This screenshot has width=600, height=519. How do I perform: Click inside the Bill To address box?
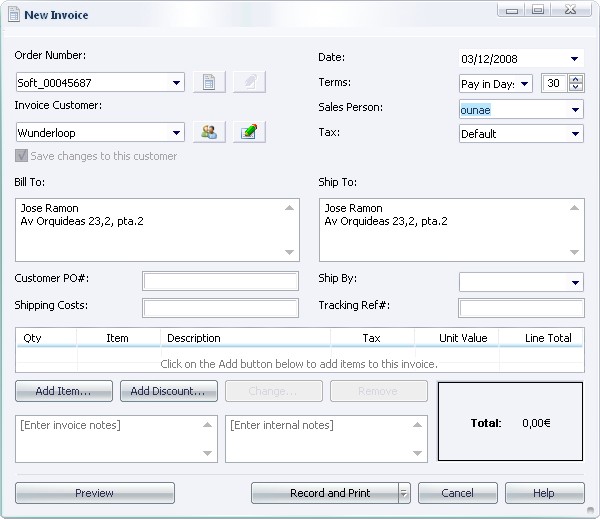(157, 230)
